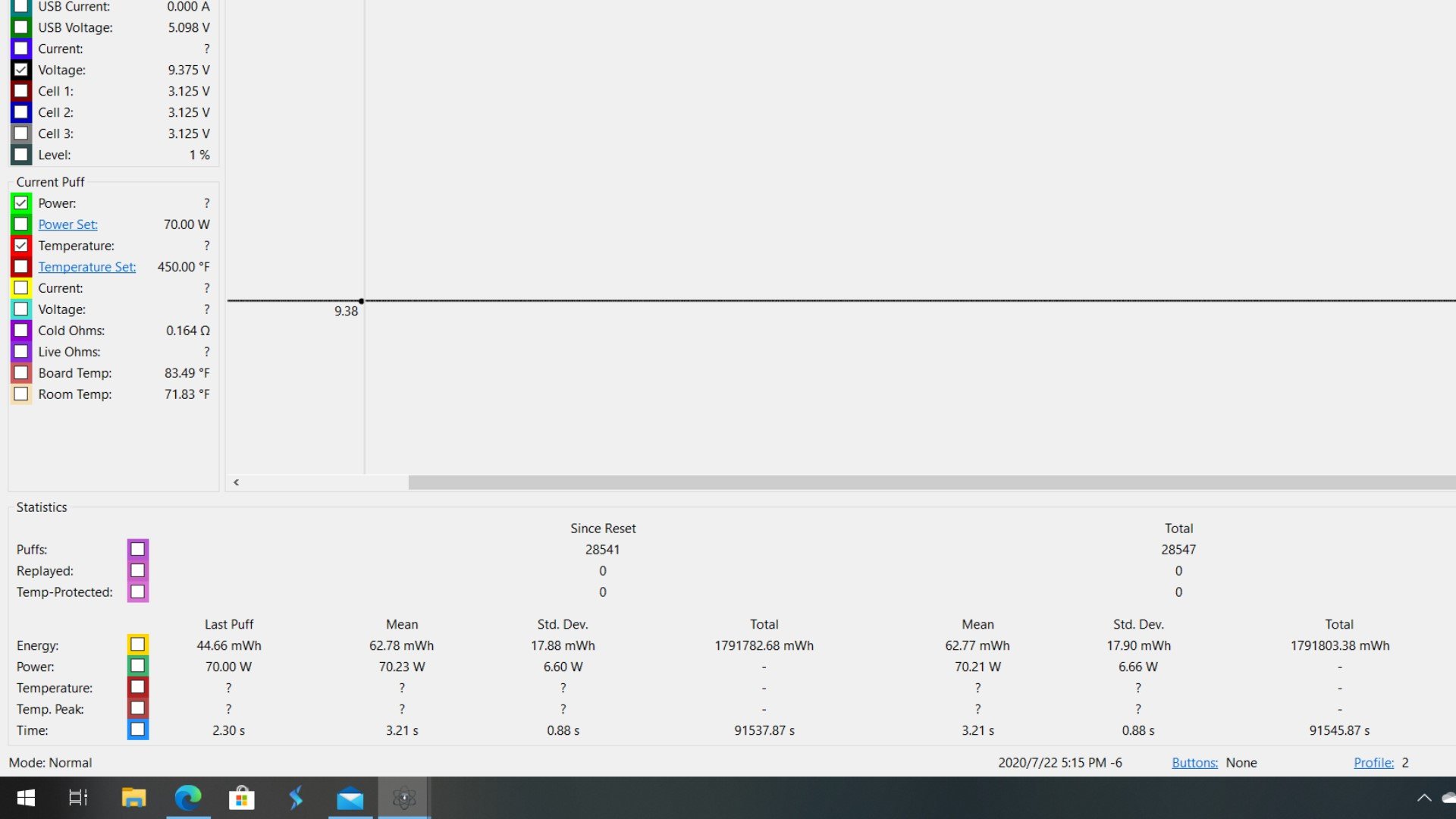Click the atom-shaped app icon in the taskbar
The image size is (1456, 819).
(x=403, y=798)
